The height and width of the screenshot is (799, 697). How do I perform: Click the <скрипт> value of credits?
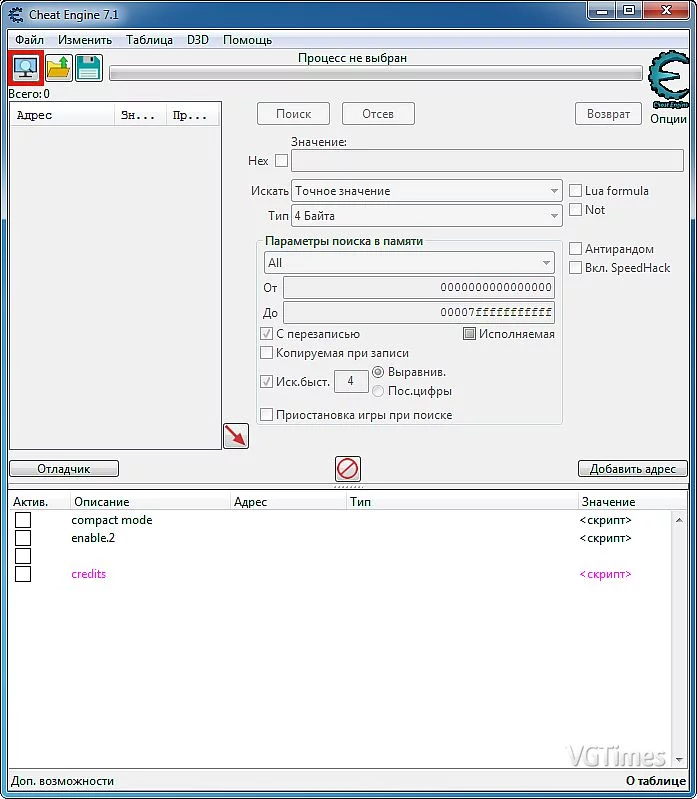pos(605,574)
